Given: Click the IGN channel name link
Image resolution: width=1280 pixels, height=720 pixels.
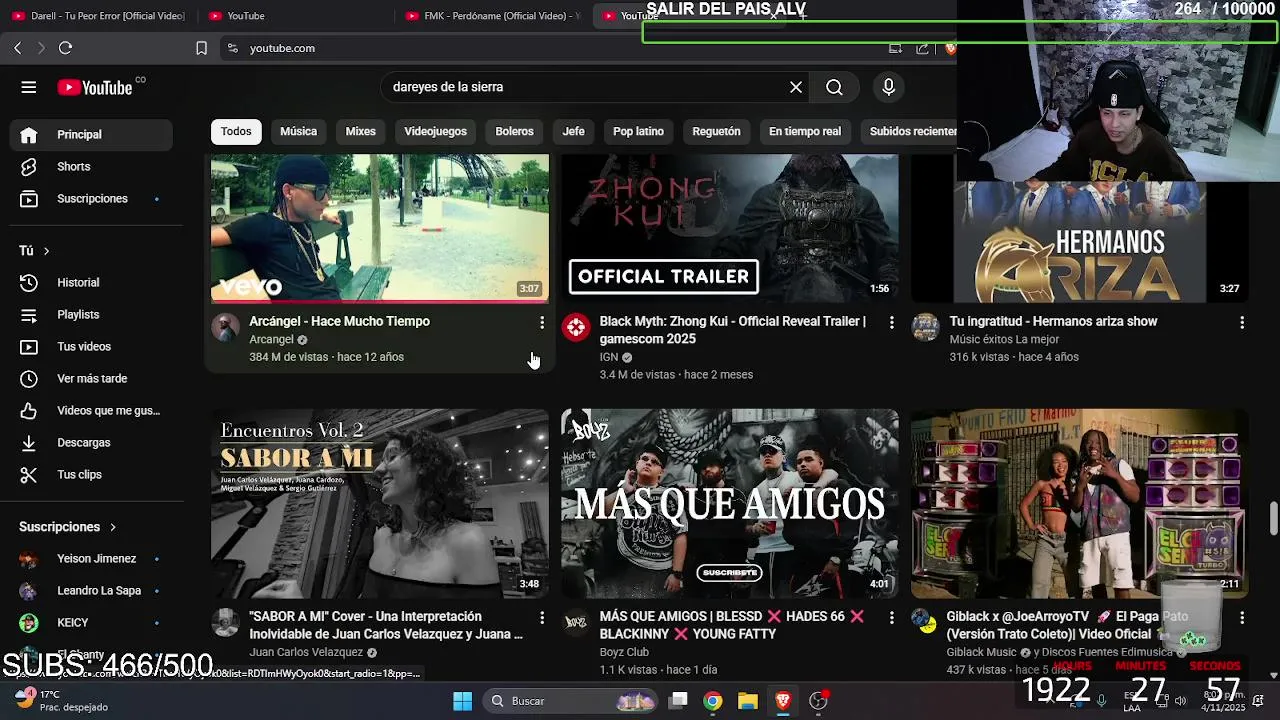Looking at the screenshot, I should point(609,357).
